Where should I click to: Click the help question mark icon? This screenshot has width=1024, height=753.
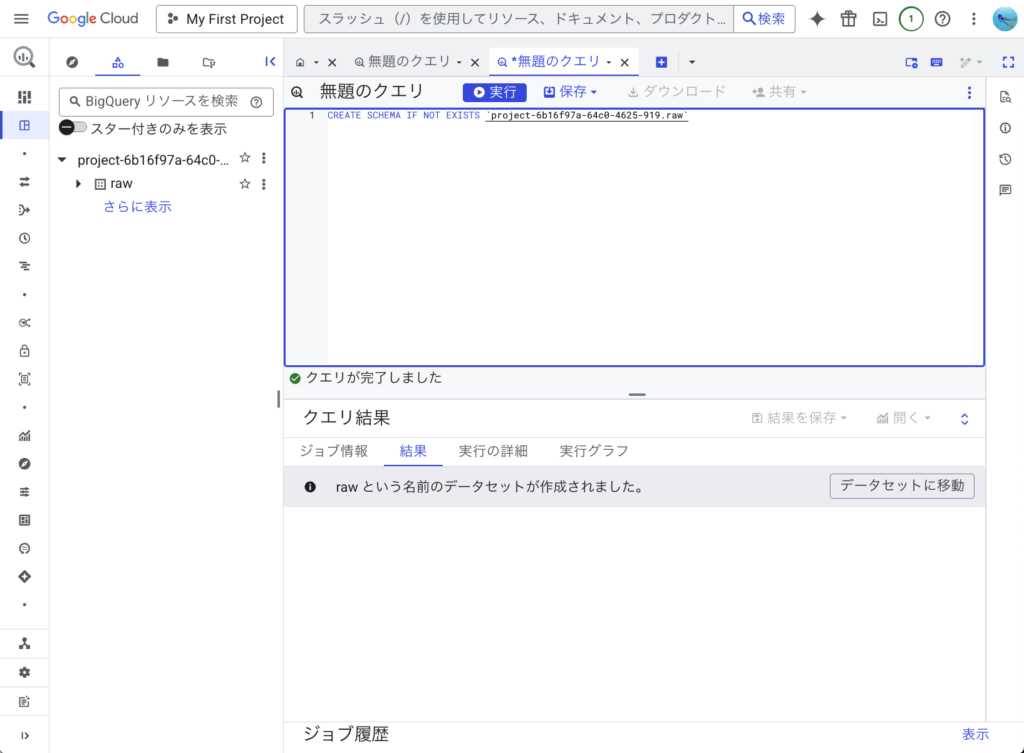pos(942,19)
